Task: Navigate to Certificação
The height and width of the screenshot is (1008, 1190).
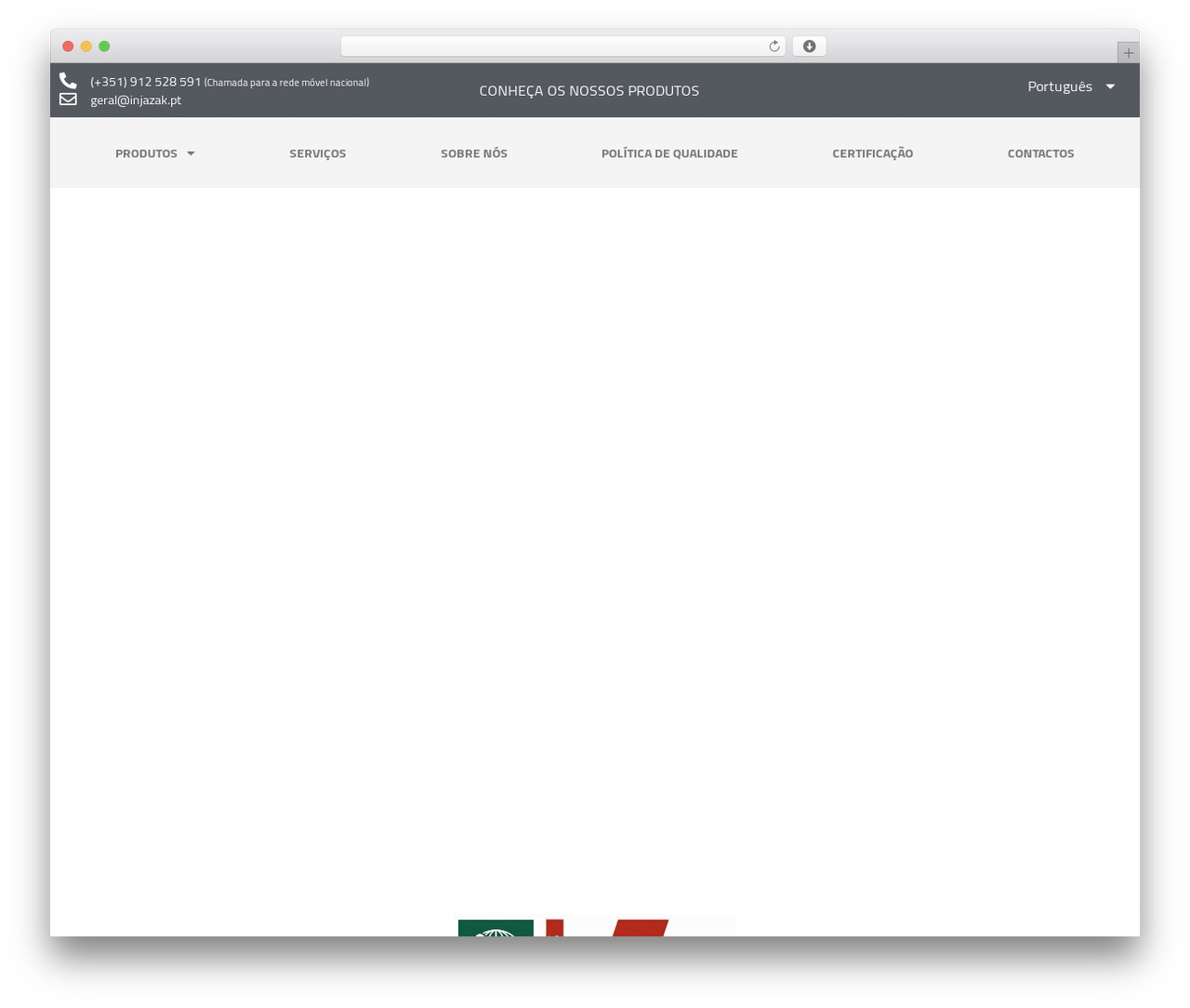Action: pos(872,153)
